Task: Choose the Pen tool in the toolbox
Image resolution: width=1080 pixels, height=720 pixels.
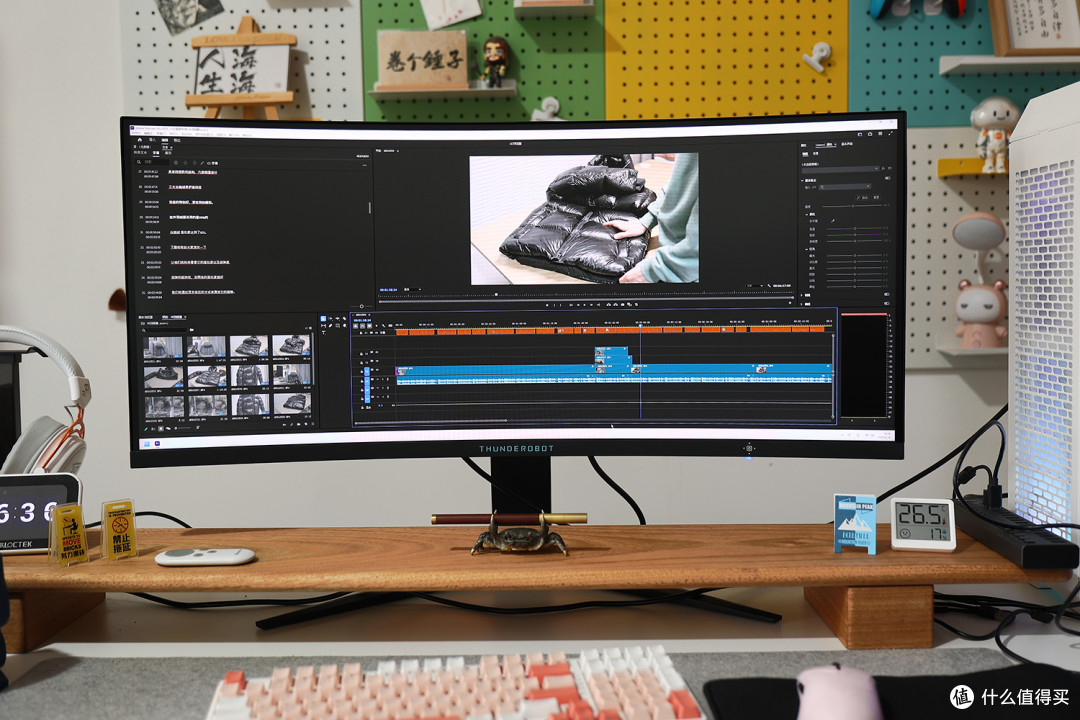Action: [x=331, y=326]
